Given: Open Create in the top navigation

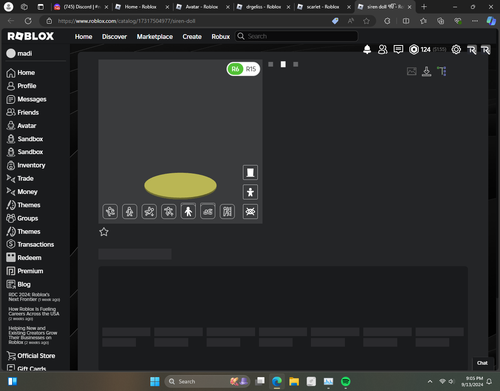Looking at the screenshot, I should (192, 36).
